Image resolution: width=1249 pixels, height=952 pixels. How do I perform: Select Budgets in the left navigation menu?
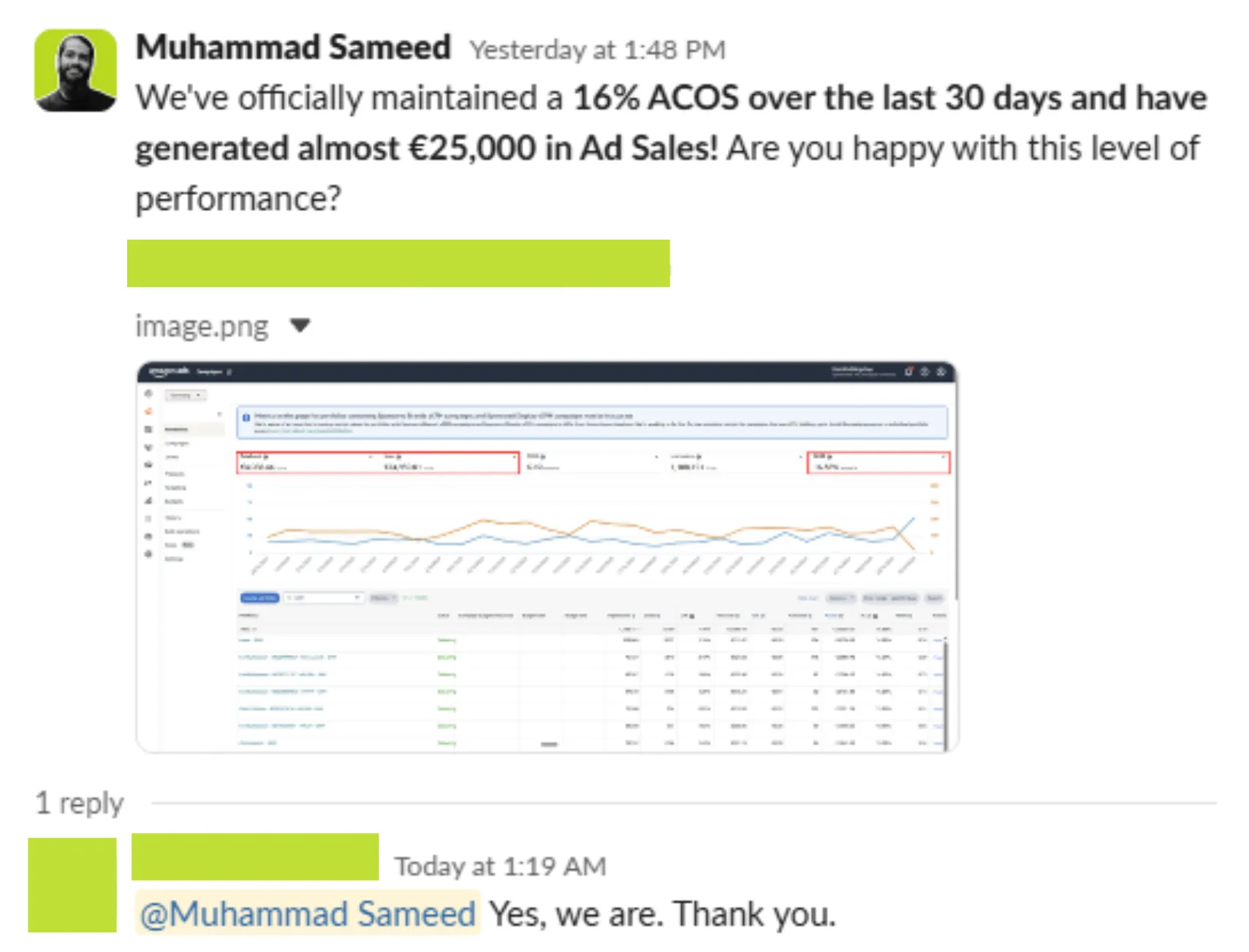coord(175,502)
